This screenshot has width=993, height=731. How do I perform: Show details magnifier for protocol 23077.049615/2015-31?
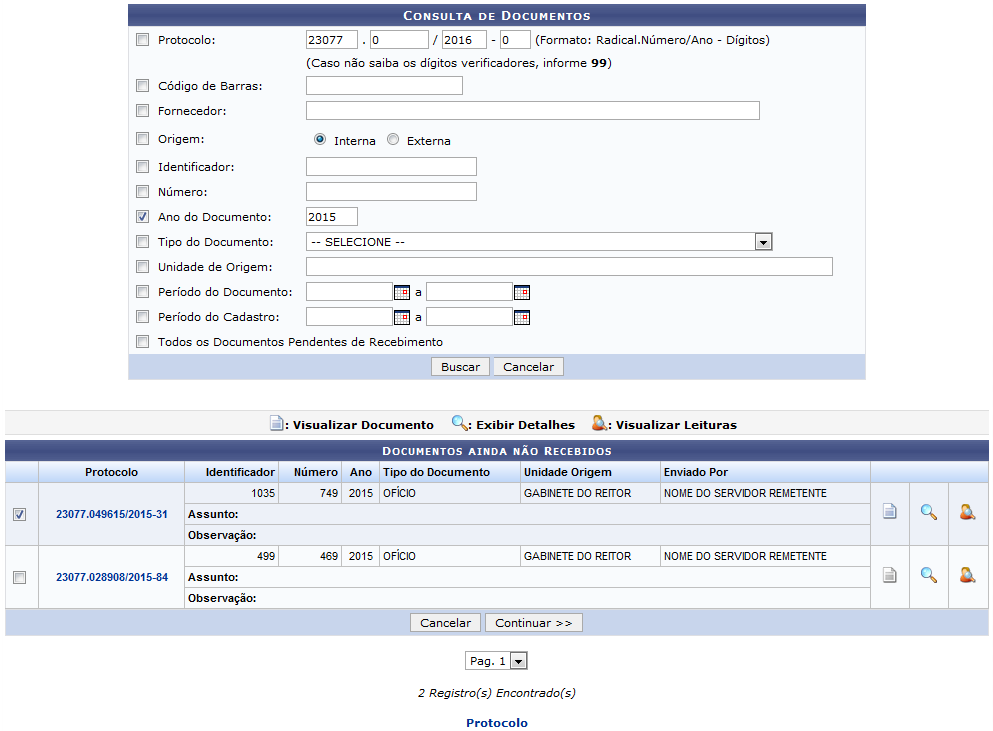[928, 512]
